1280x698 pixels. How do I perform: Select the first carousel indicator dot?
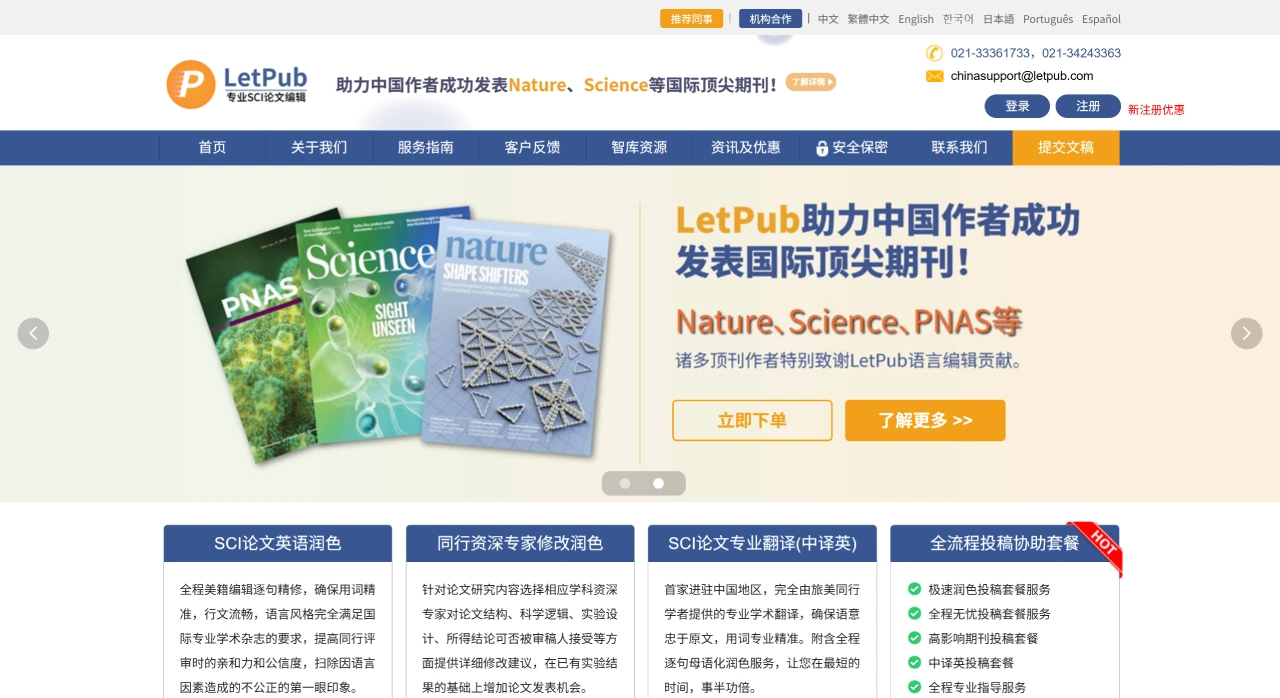[x=625, y=483]
